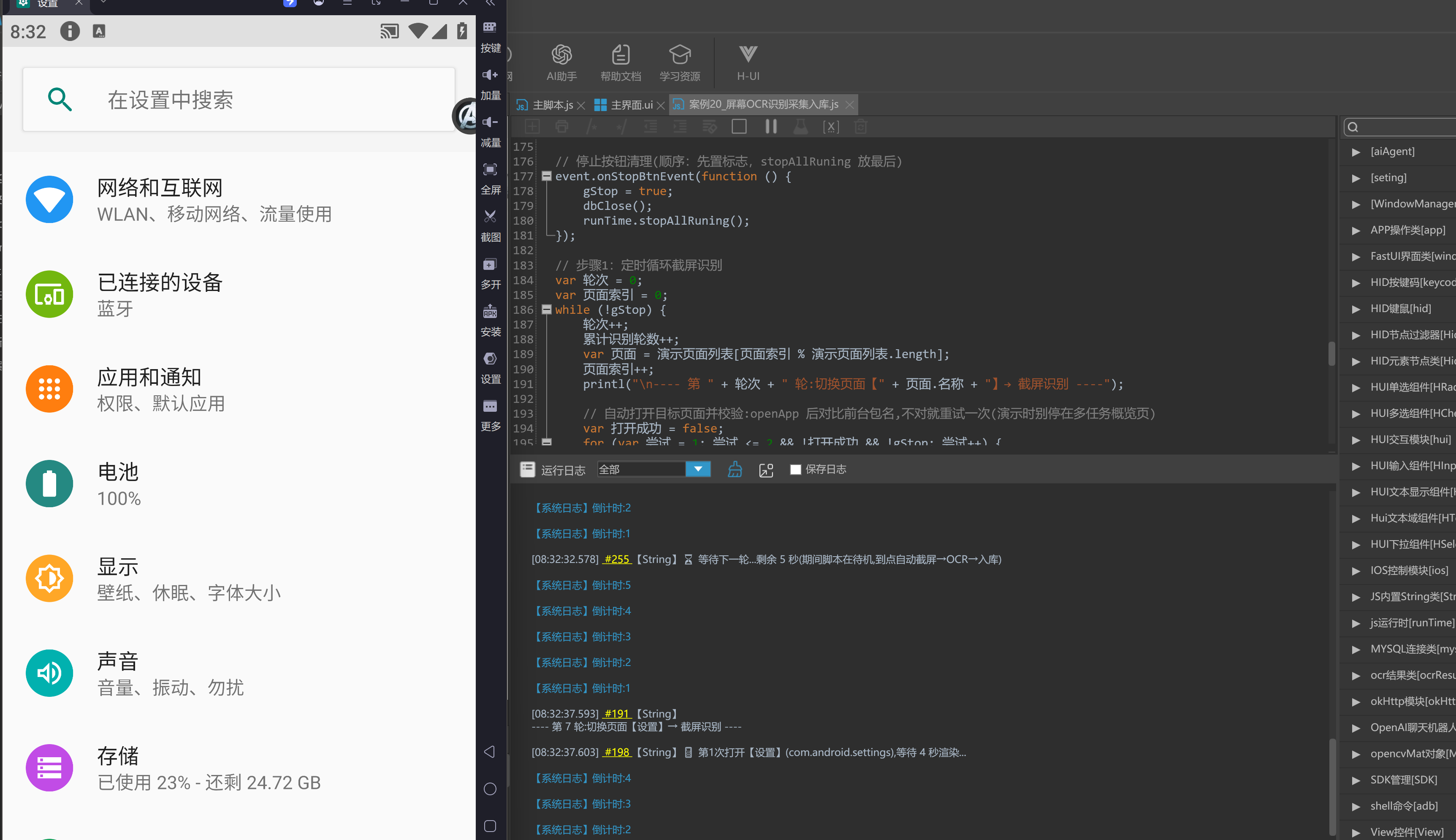Enable the 保存日志 checkbox
Screen dimensions: 1456x840
click(795, 470)
